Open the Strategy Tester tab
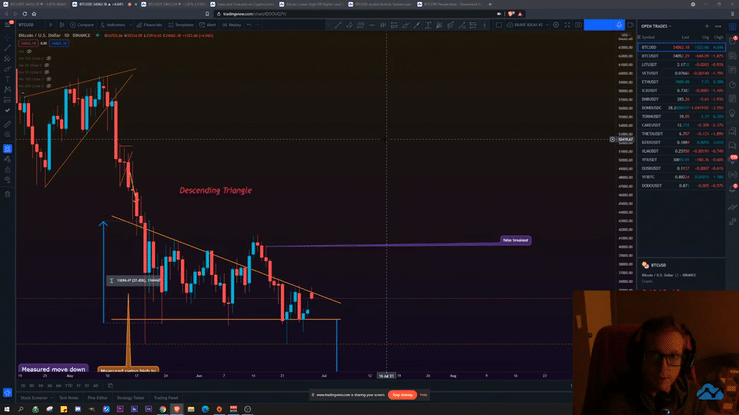 click(x=132, y=398)
